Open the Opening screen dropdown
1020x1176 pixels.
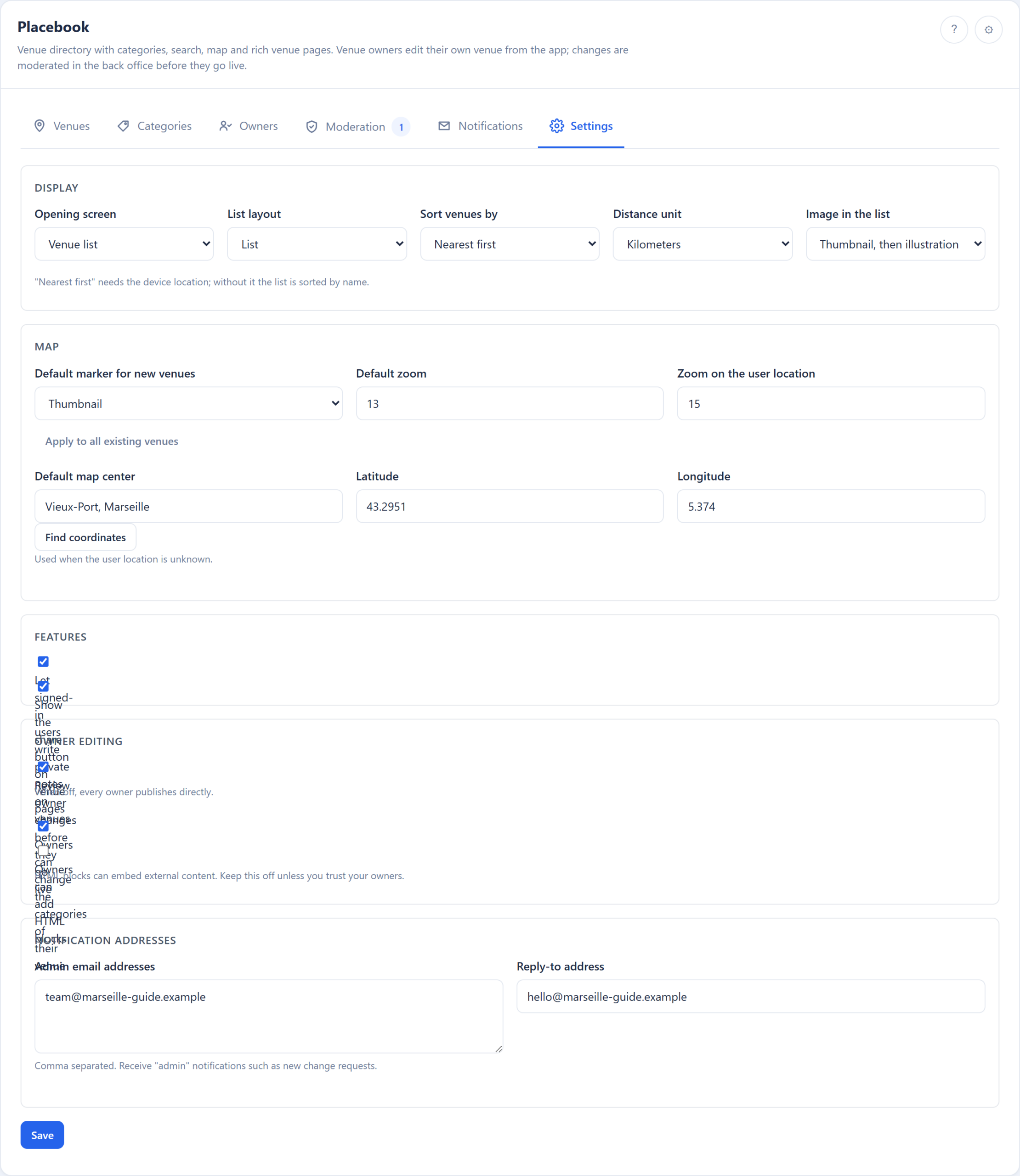(124, 244)
